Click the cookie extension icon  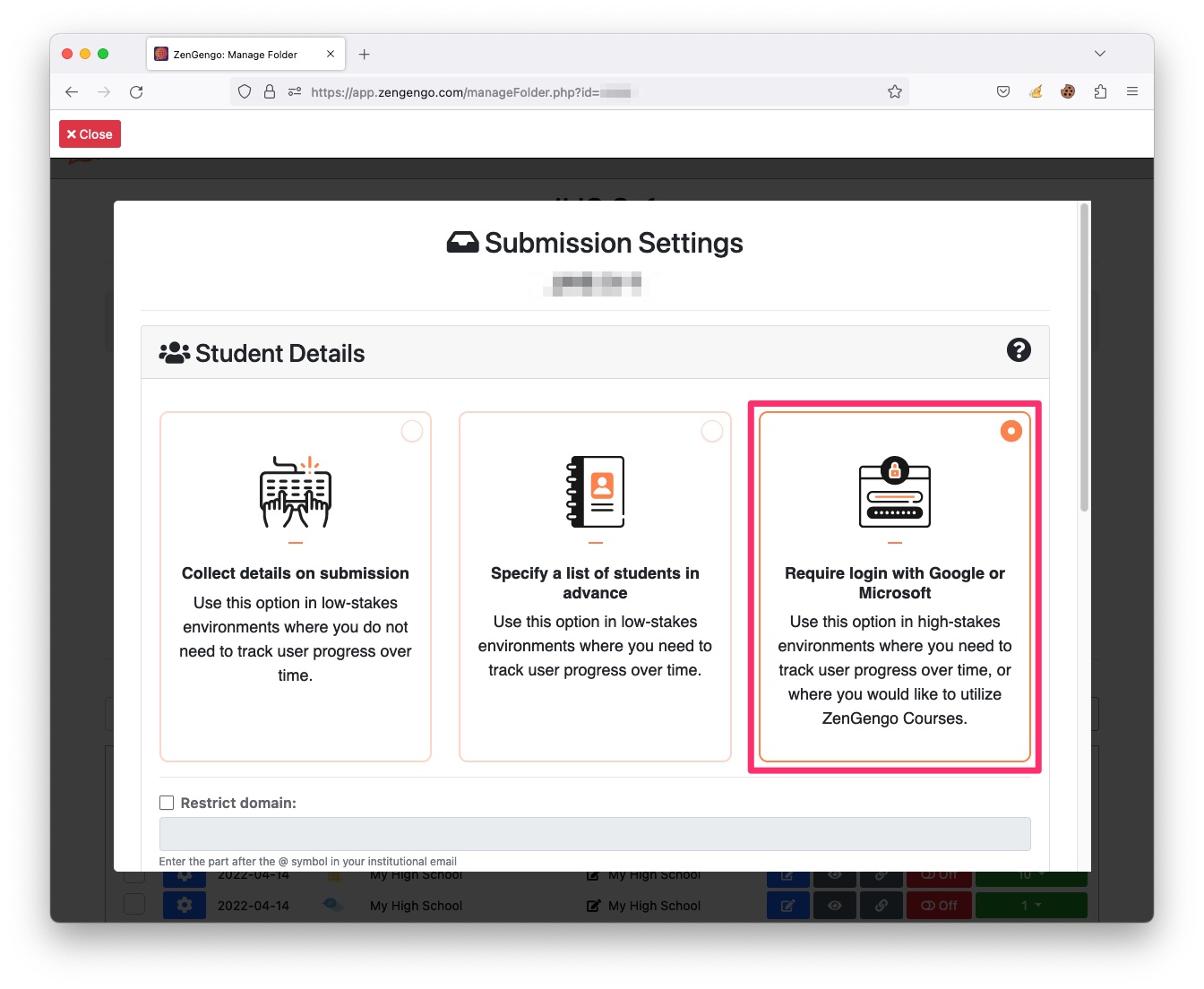click(1068, 91)
